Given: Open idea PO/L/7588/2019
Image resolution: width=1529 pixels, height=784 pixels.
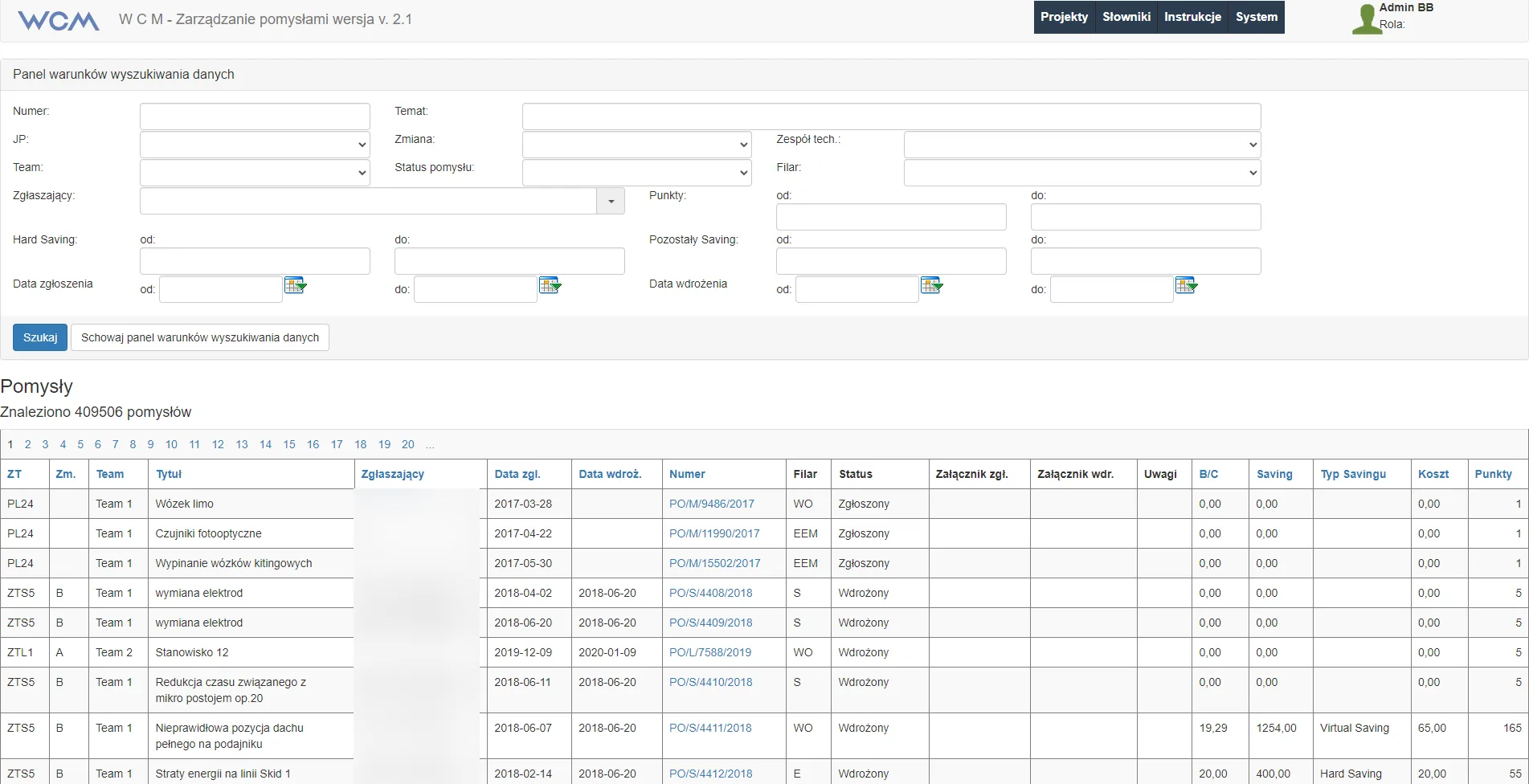Looking at the screenshot, I should point(710,652).
